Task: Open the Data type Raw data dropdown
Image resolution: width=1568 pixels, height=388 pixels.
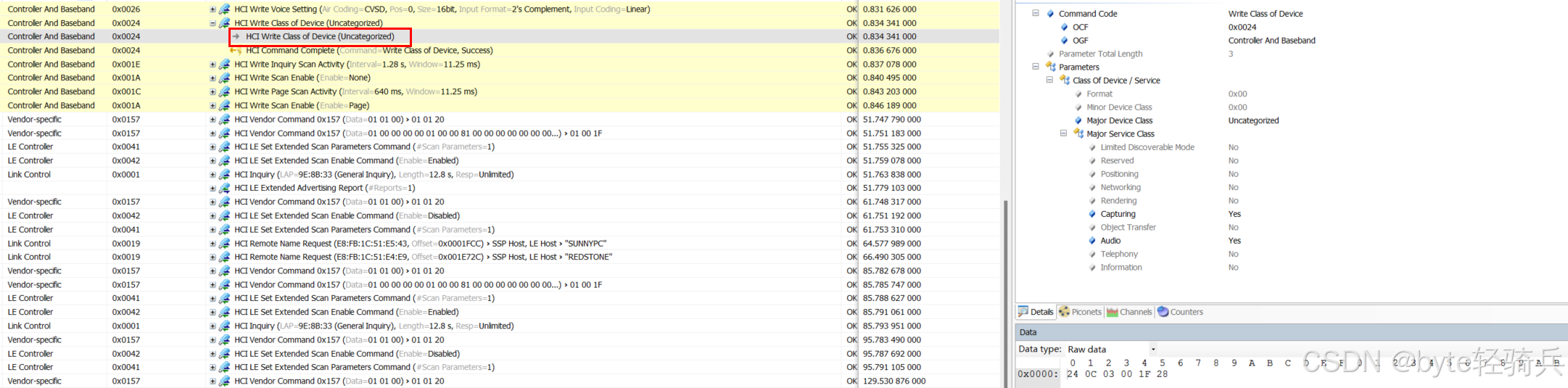Action: (x=1153, y=349)
